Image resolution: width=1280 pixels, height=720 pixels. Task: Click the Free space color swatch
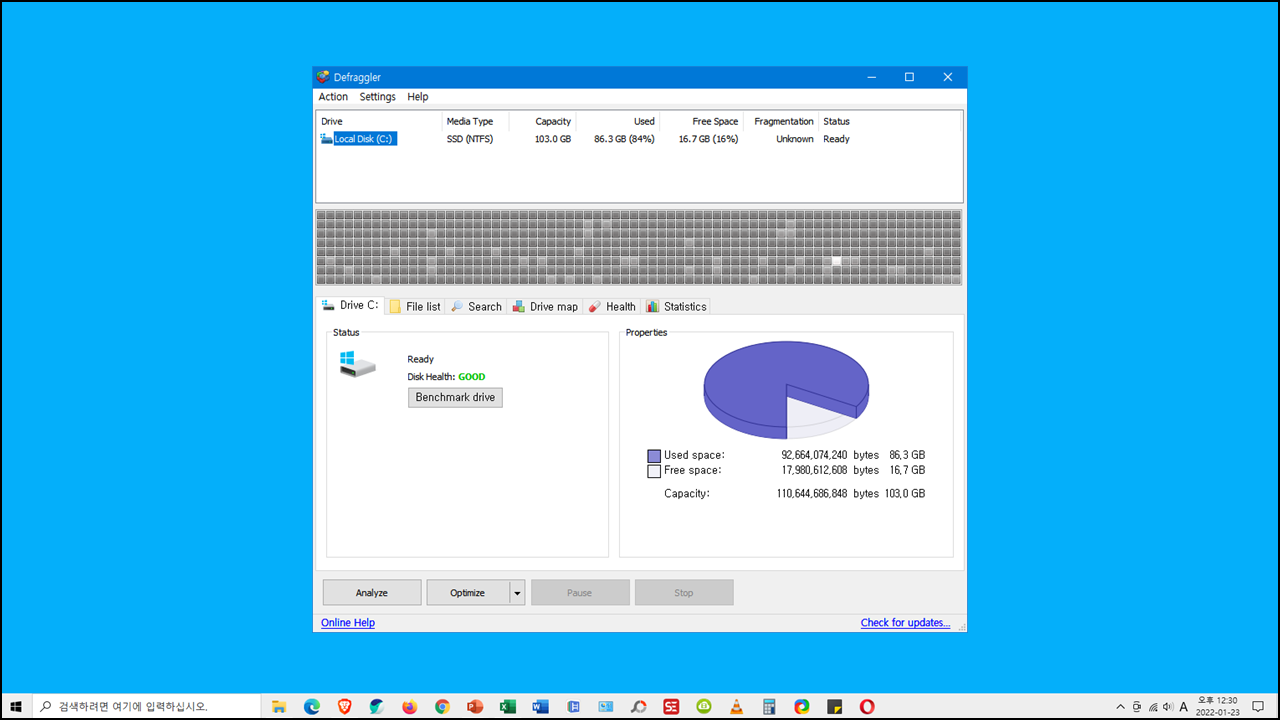(x=654, y=470)
